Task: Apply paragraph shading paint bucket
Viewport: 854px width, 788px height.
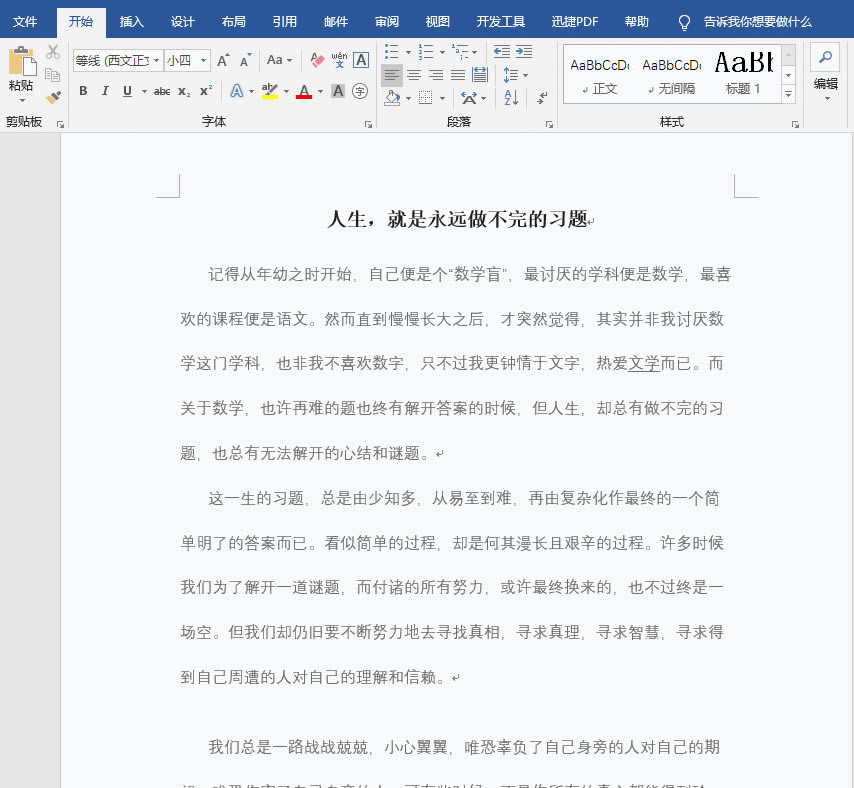Action: (x=392, y=98)
